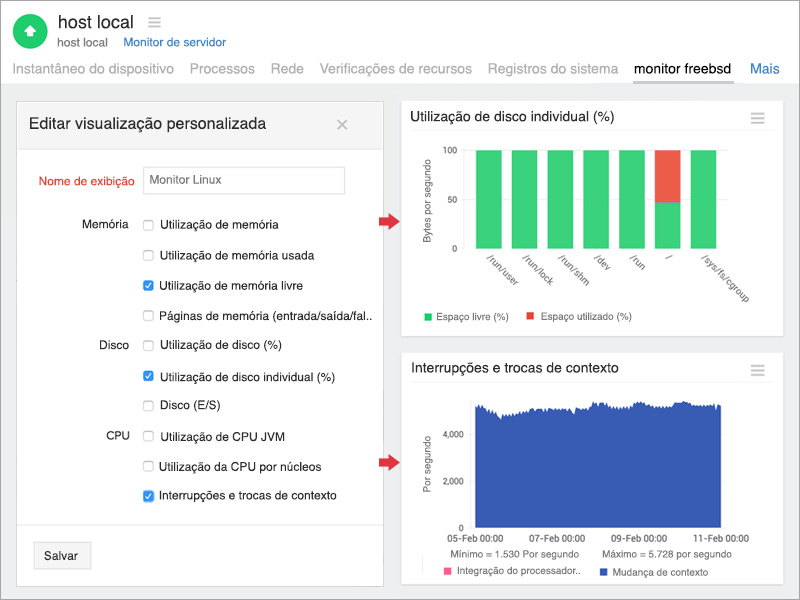Uncheck Utilização de memória livre

pos(148,286)
